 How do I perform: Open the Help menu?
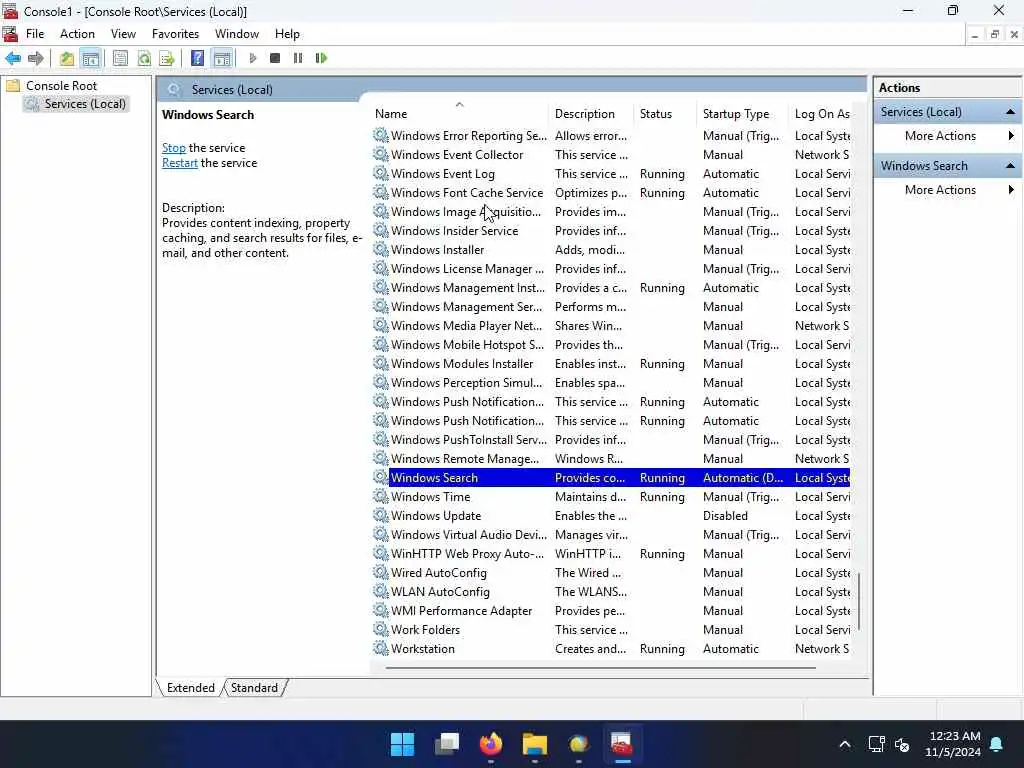(287, 34)
